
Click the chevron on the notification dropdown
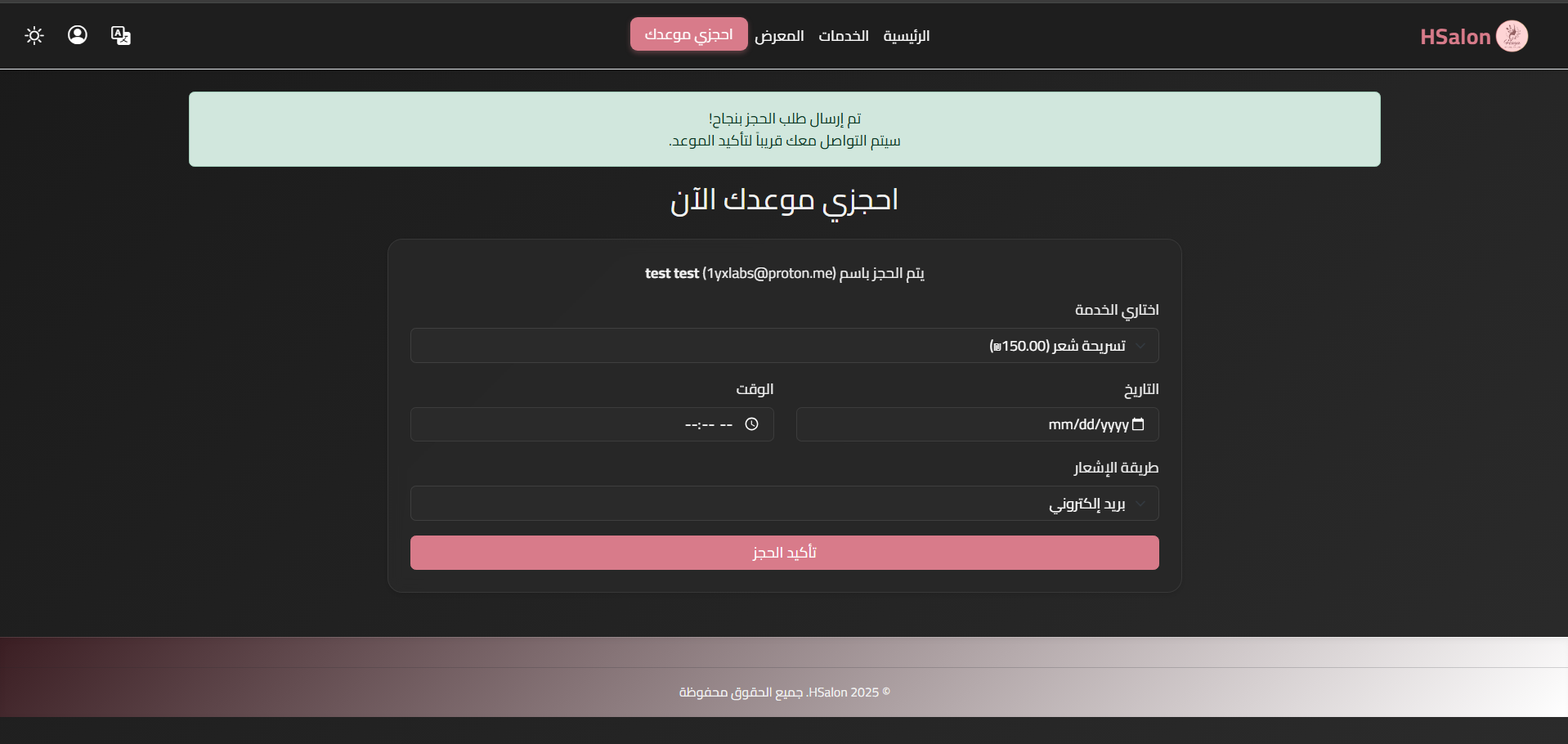(x=1141, y=503)
